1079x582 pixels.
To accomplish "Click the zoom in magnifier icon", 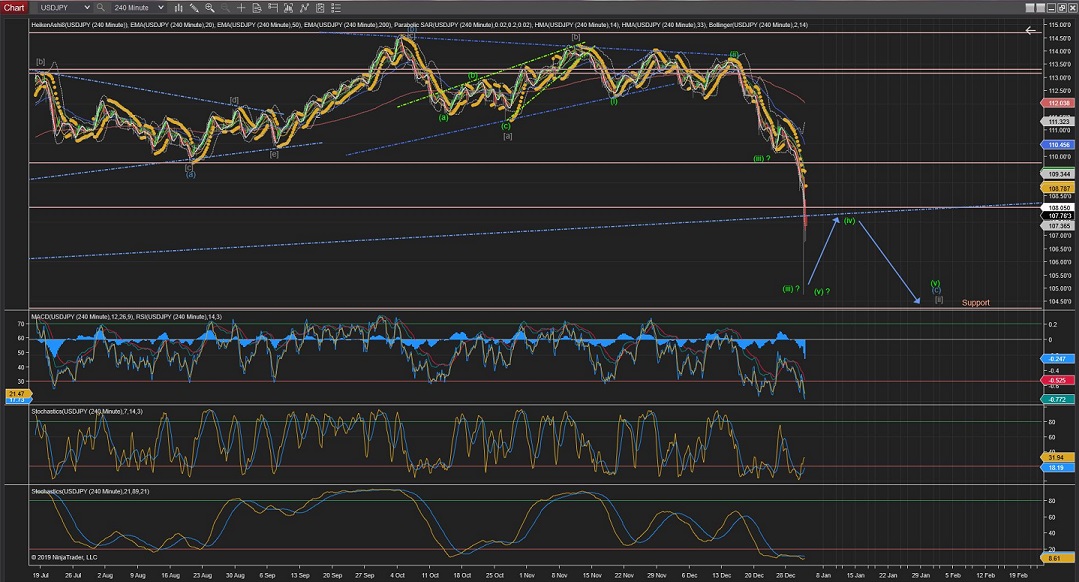I will point(210,8).
